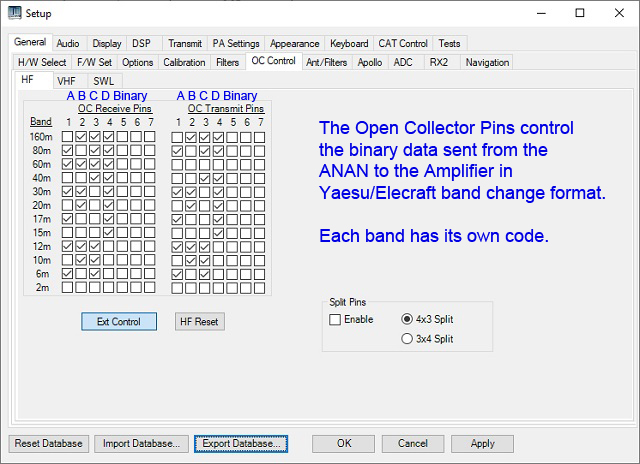Toggle 160m receive pin 1 checkbox

pos(67,136)
